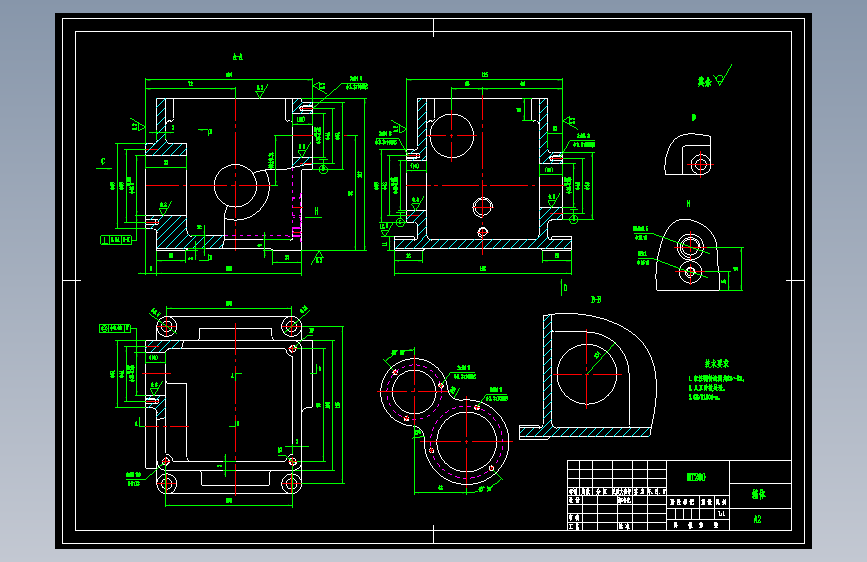The image size is (867, 562).
Task: Select the upper hole in detail view H
Action: point(690,246)
